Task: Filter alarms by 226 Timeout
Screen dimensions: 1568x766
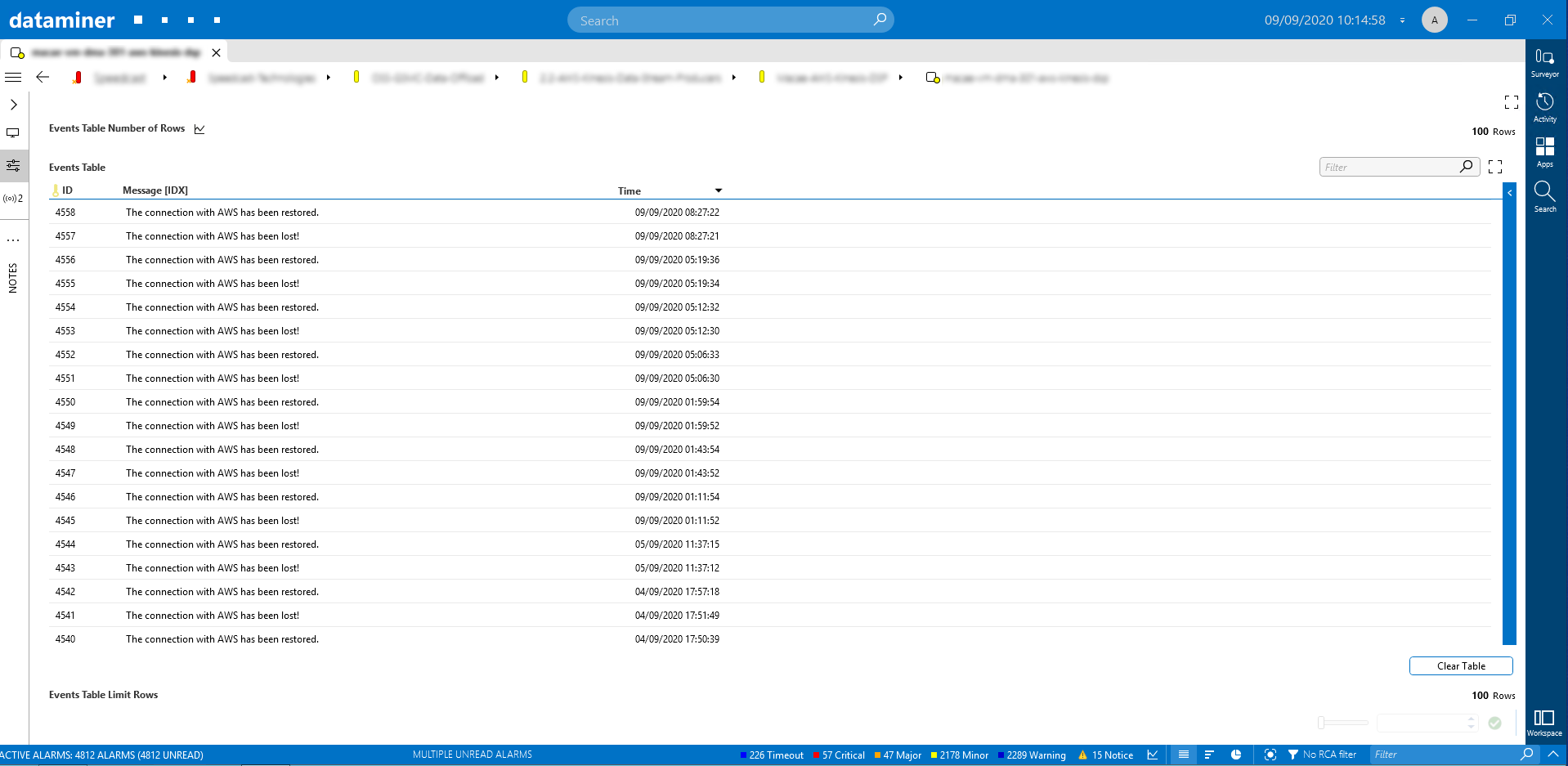Action: [x=772, y=755]
